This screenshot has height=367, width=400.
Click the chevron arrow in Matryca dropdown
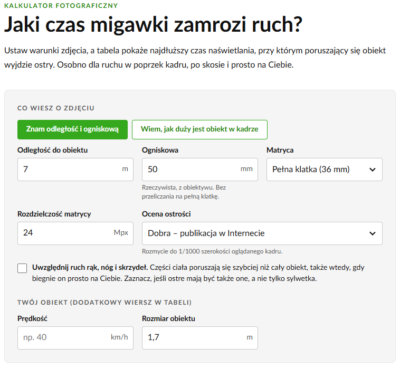(x=372, y=169)
